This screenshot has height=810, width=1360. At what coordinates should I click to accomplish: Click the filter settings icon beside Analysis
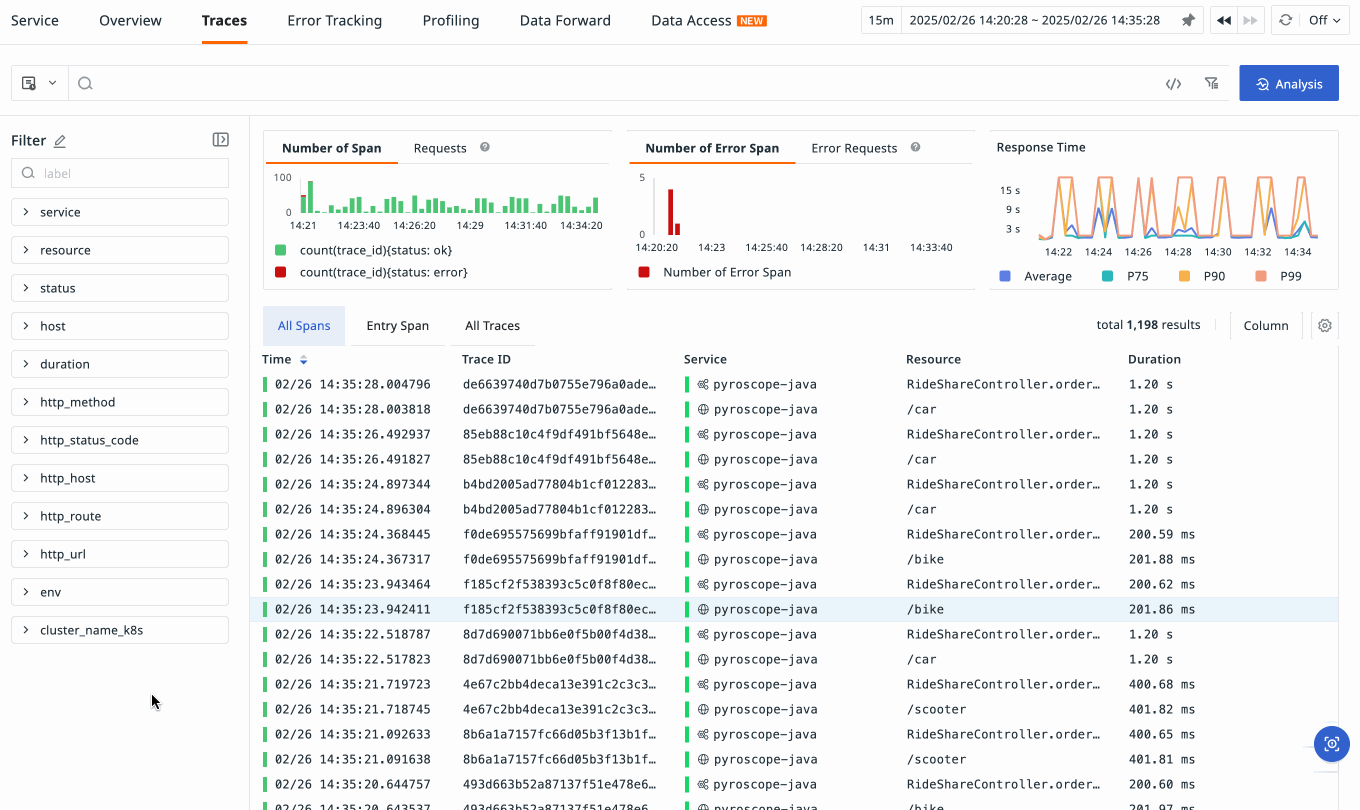1212,84
